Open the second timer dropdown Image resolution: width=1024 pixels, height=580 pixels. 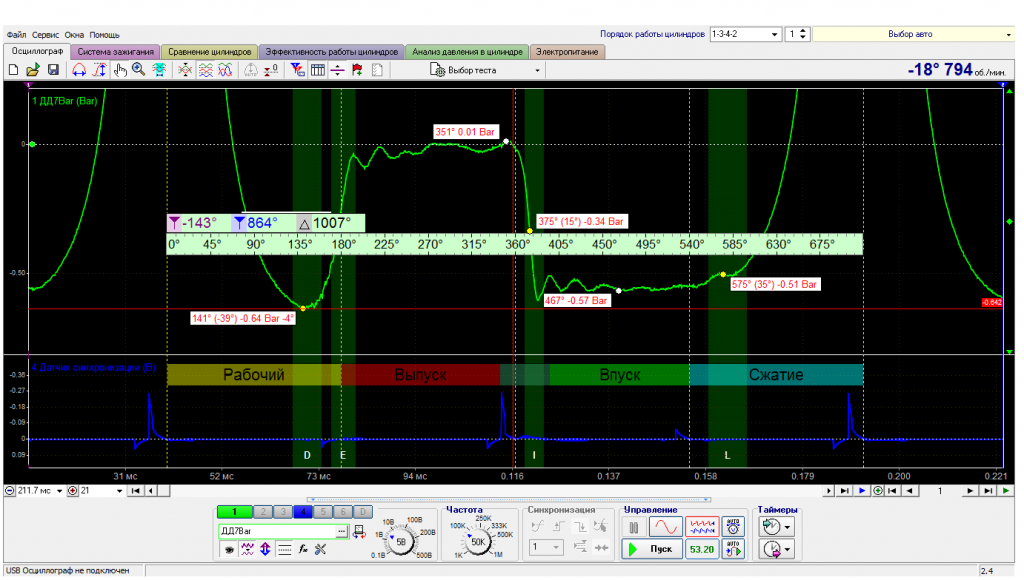click(x=776, y=549)
